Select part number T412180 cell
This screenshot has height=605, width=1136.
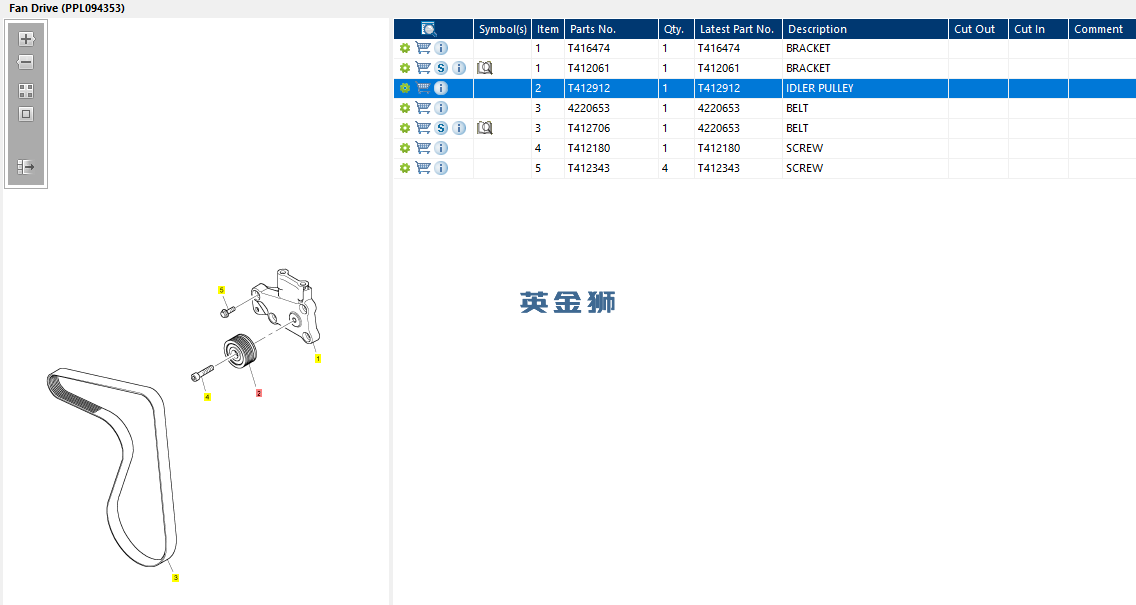click(x=611, y=148)
